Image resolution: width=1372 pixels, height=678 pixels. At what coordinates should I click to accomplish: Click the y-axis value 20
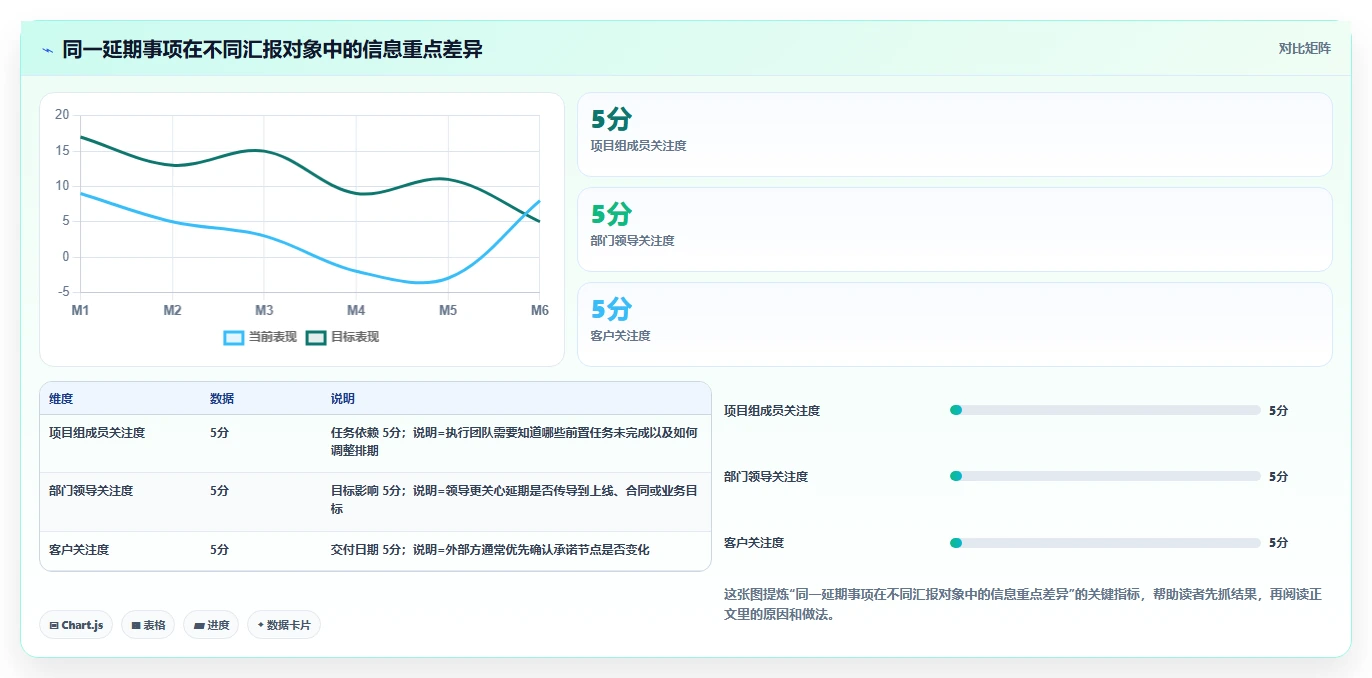(62, 115)
